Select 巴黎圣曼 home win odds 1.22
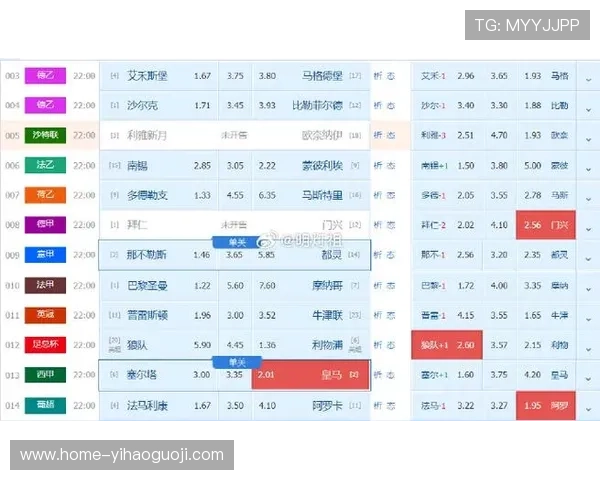Screen dimensions: 600x480 coord(202,286)
